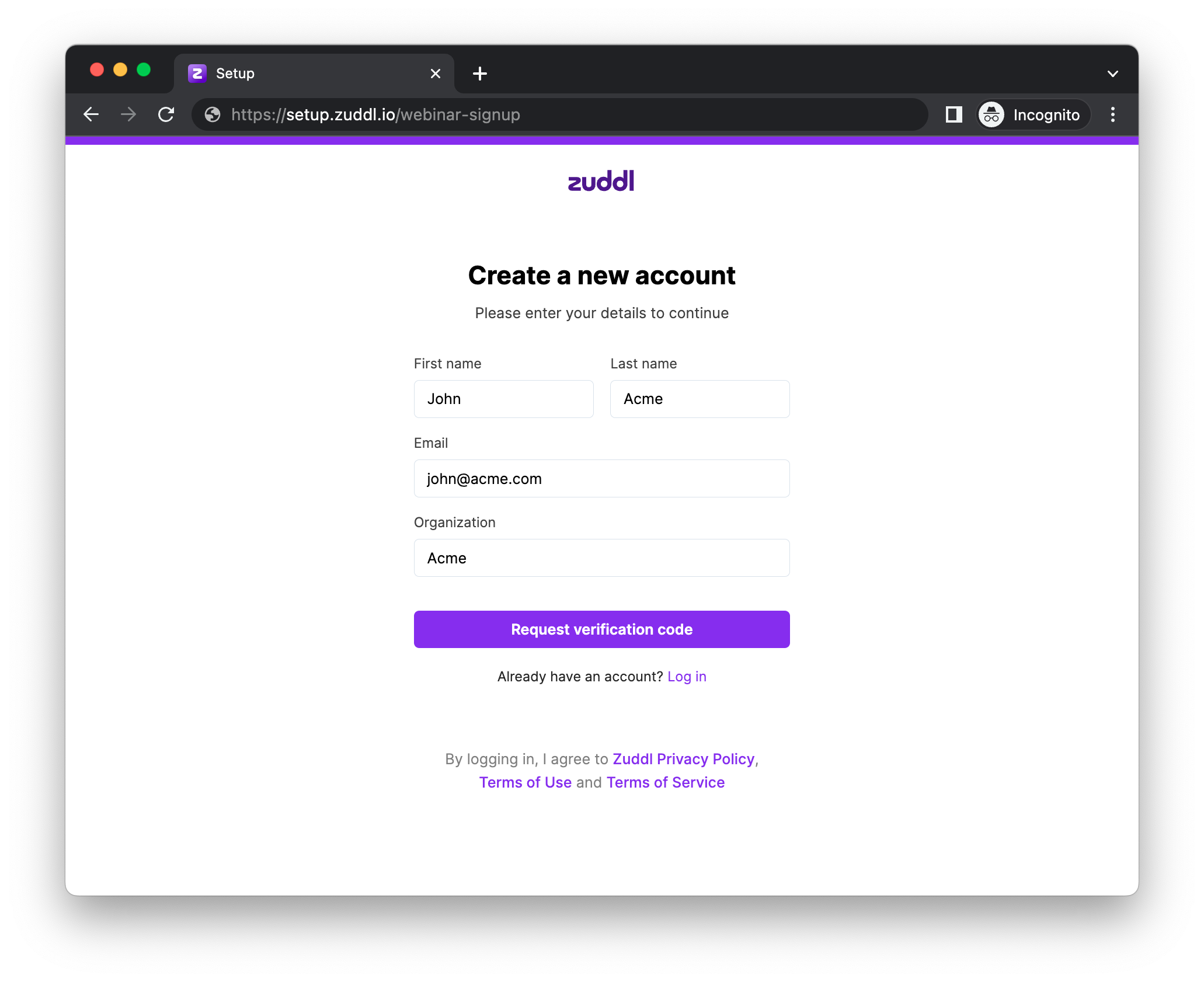The image size is (1204, 982).
Task: Click the Zuddl logo
Action: (601, 182)
